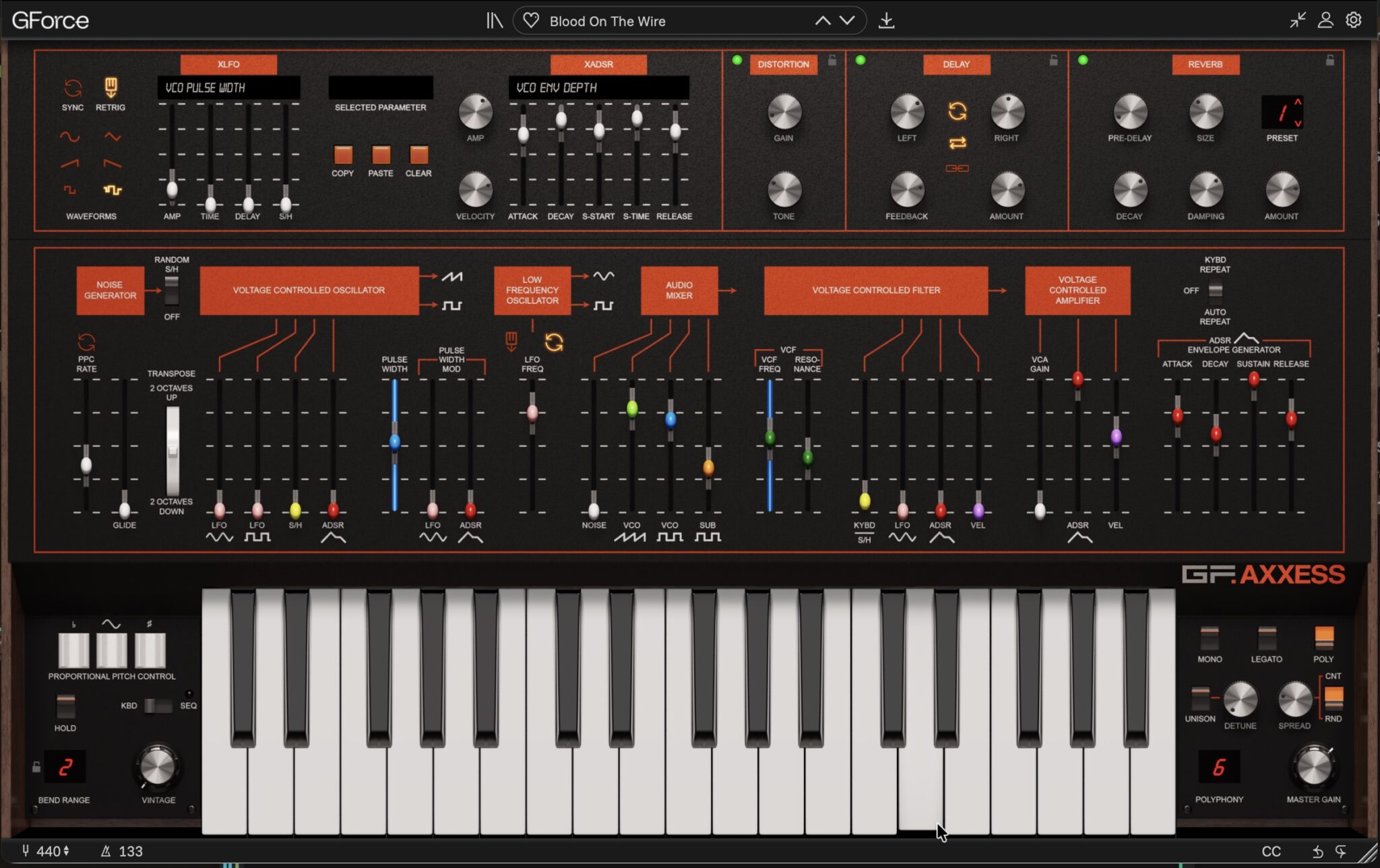Toggle the Distortion power LED
The image size is (1380, 868).
(737, 61)
